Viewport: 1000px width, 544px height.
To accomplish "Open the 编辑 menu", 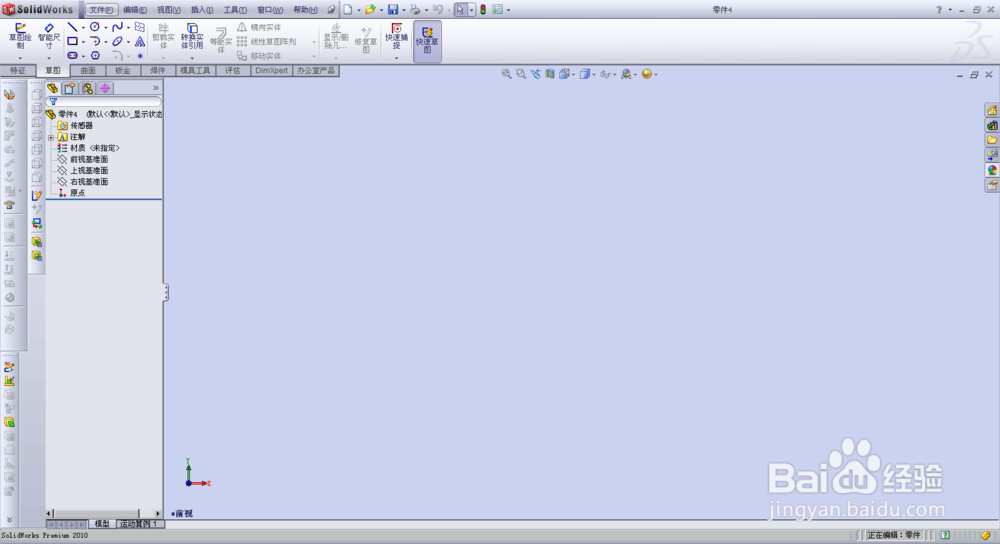I will (135, 10).
